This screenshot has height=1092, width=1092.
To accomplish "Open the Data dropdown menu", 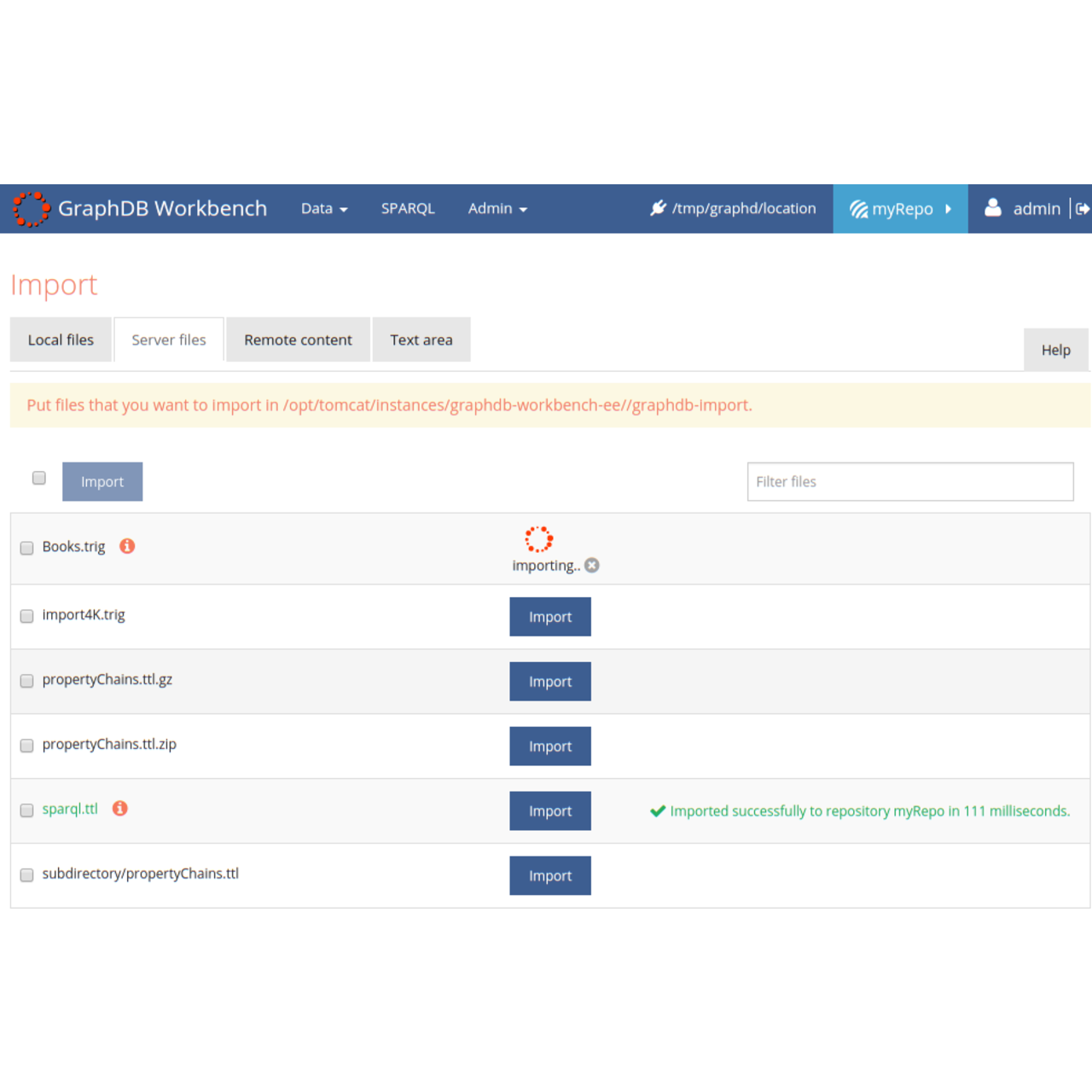I will click(x=323, y=208).
